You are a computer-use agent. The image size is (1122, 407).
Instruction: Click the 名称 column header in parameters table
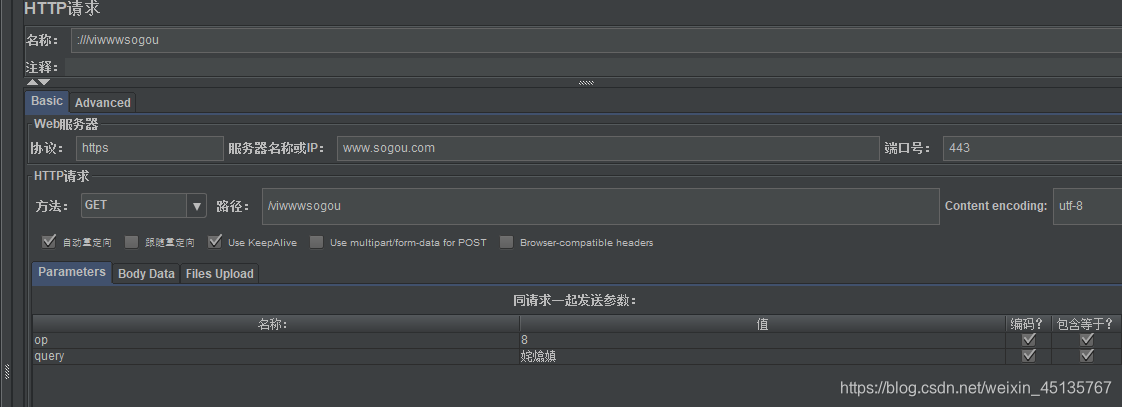click(275, 324)
